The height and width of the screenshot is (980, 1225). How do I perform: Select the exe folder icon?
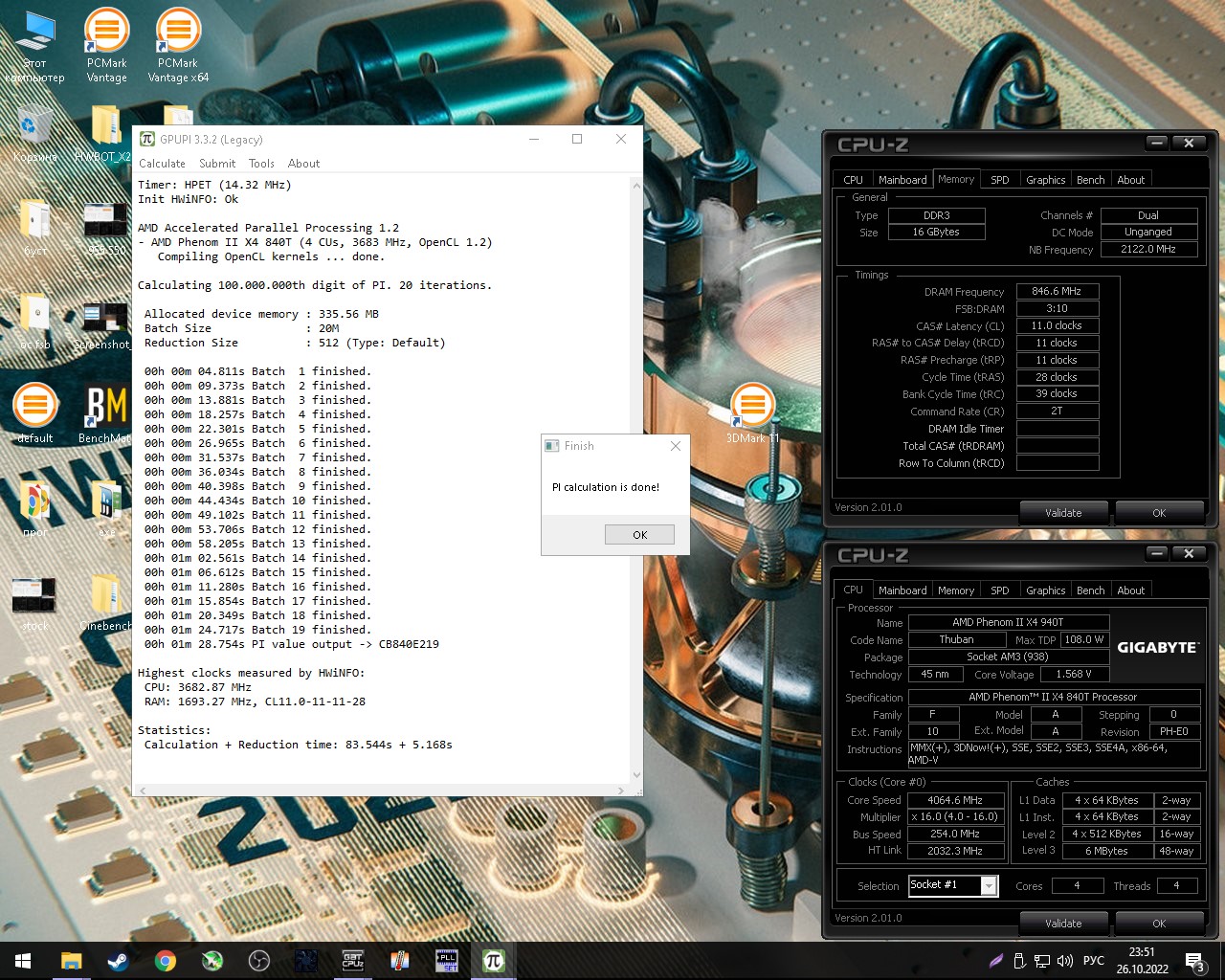point(105,508)
